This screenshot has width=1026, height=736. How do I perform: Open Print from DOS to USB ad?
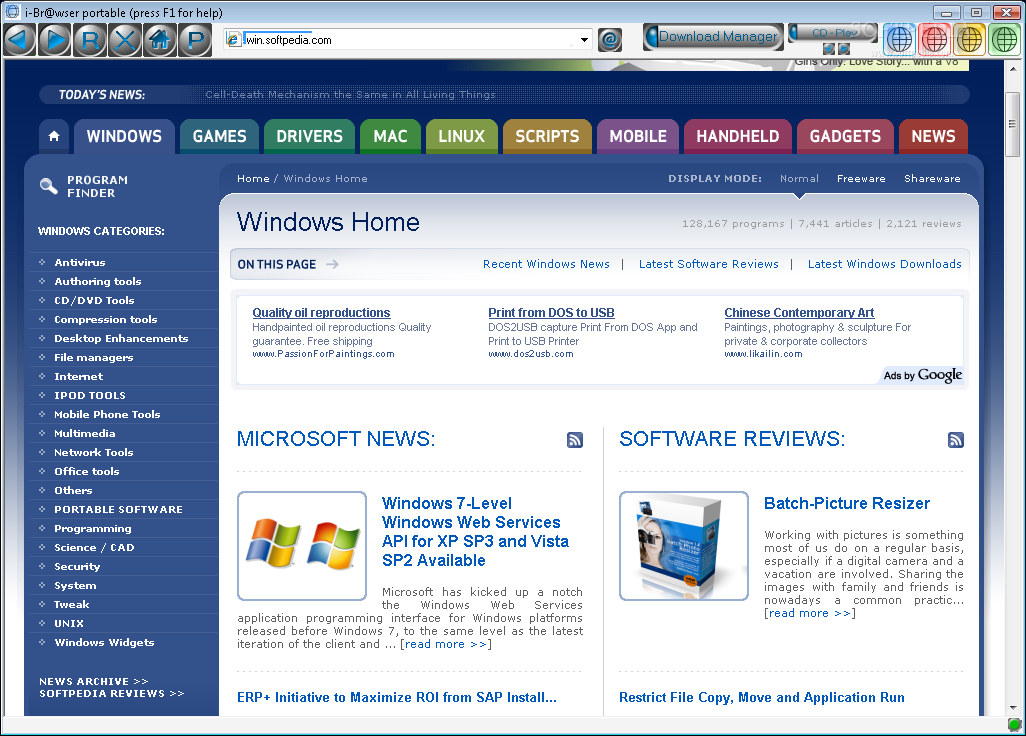pos(551,313)
